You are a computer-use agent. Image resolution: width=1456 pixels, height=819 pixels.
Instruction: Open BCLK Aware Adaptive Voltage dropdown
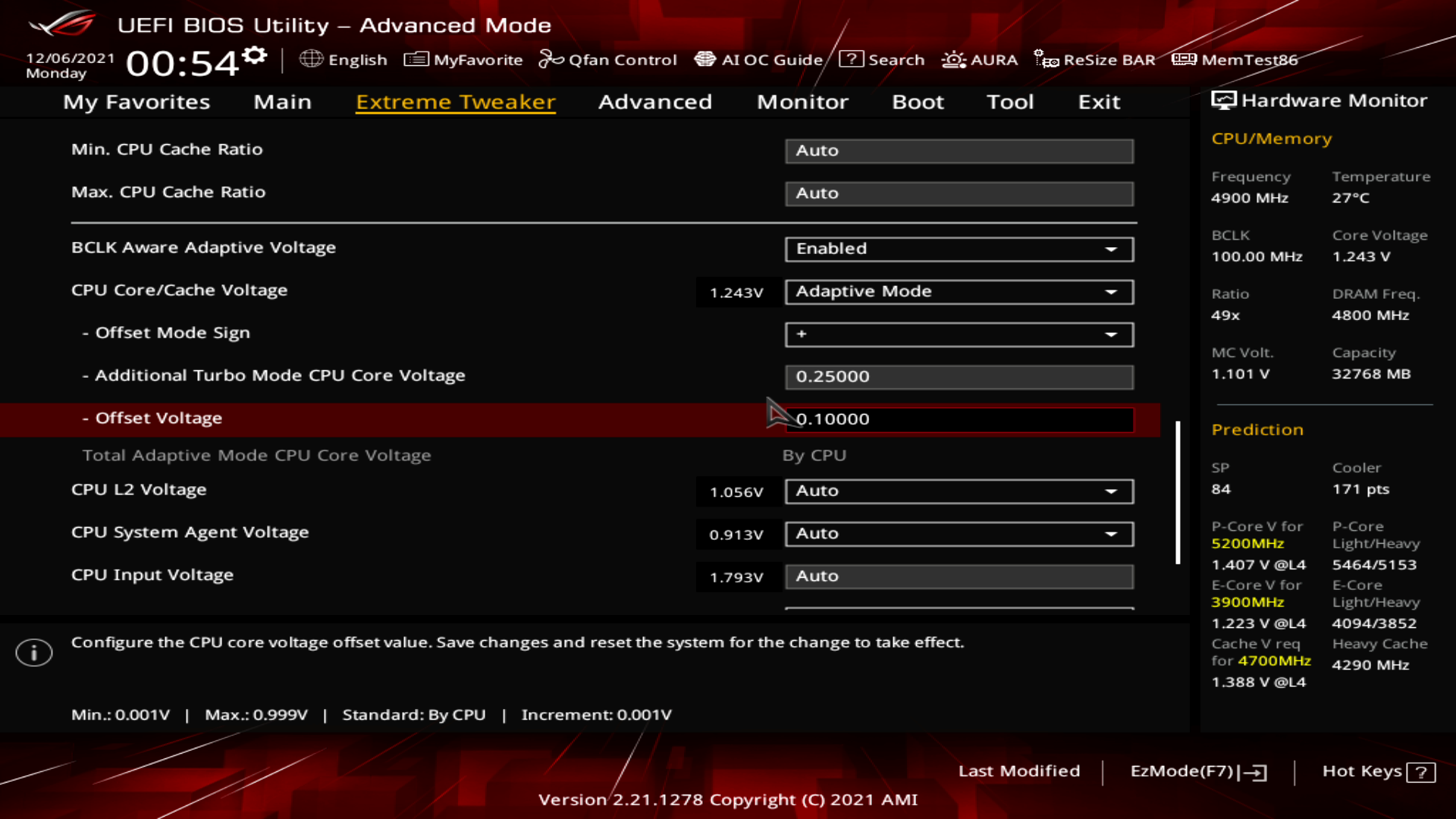tap(959, 249)
